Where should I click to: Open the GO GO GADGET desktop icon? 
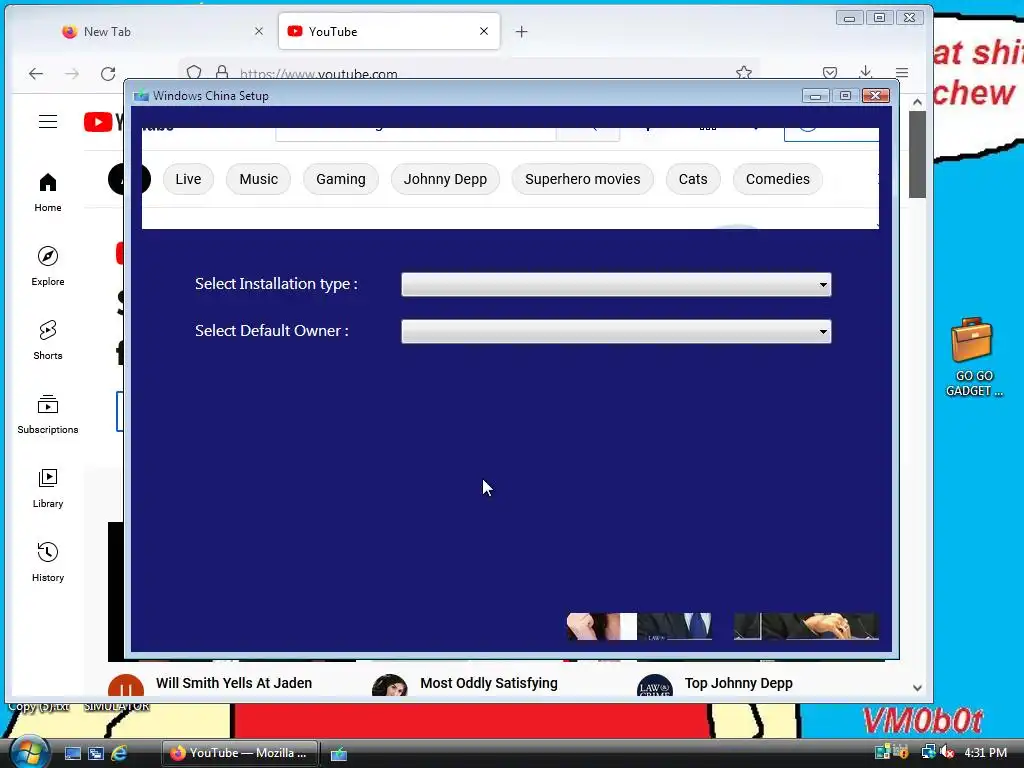(x=973, y=357)
